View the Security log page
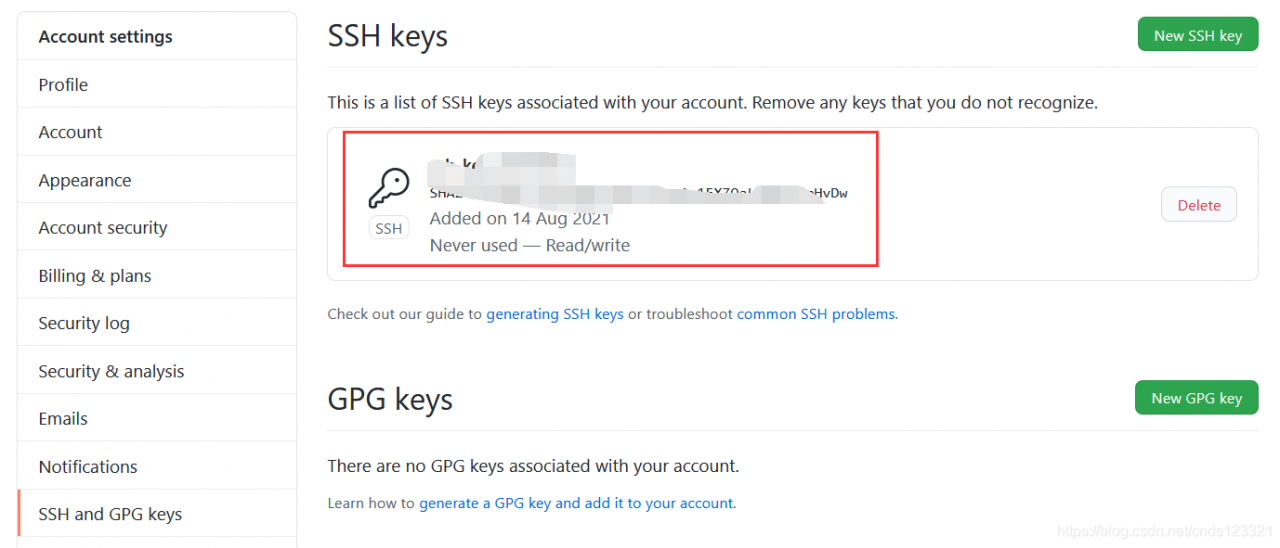1280x548 pixels. coord(84,323)
